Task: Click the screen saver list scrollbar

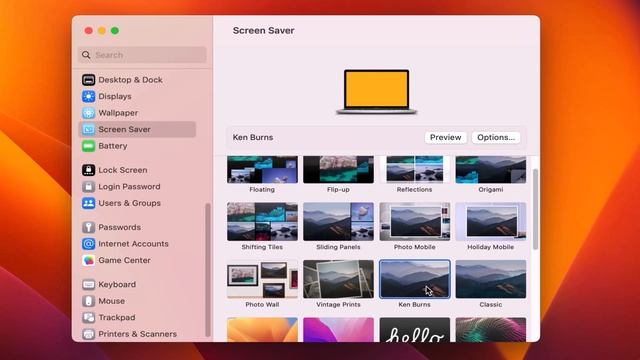Action: [535, 209]
